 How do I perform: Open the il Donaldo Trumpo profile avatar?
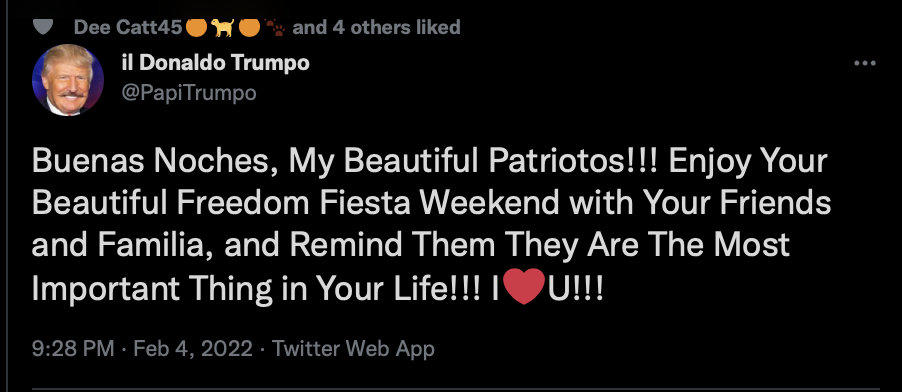[x=68, y=80]
